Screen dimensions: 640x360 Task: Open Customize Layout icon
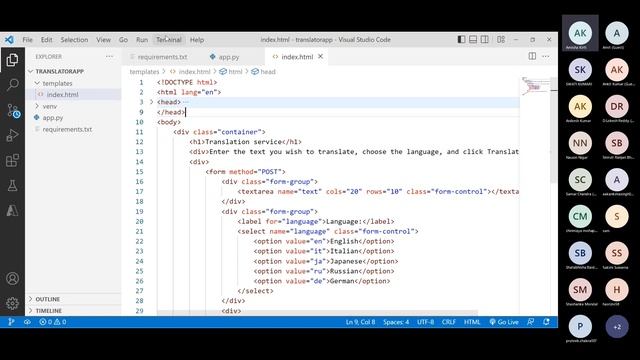[501, 40]
